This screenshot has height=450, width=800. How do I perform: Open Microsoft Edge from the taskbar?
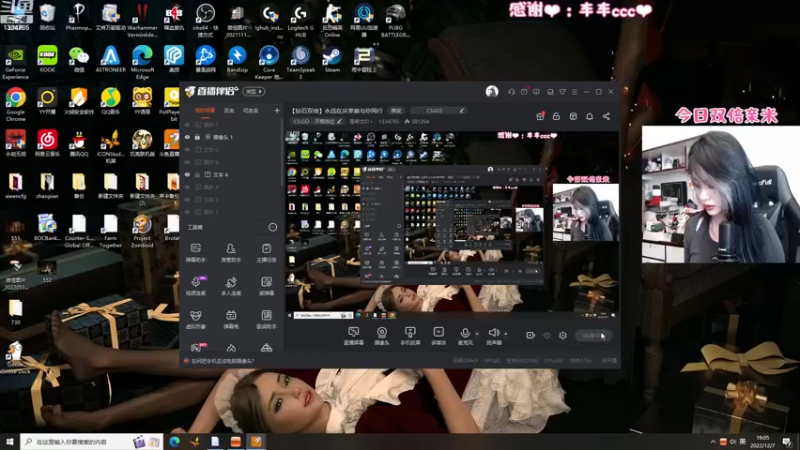(174, 441)
